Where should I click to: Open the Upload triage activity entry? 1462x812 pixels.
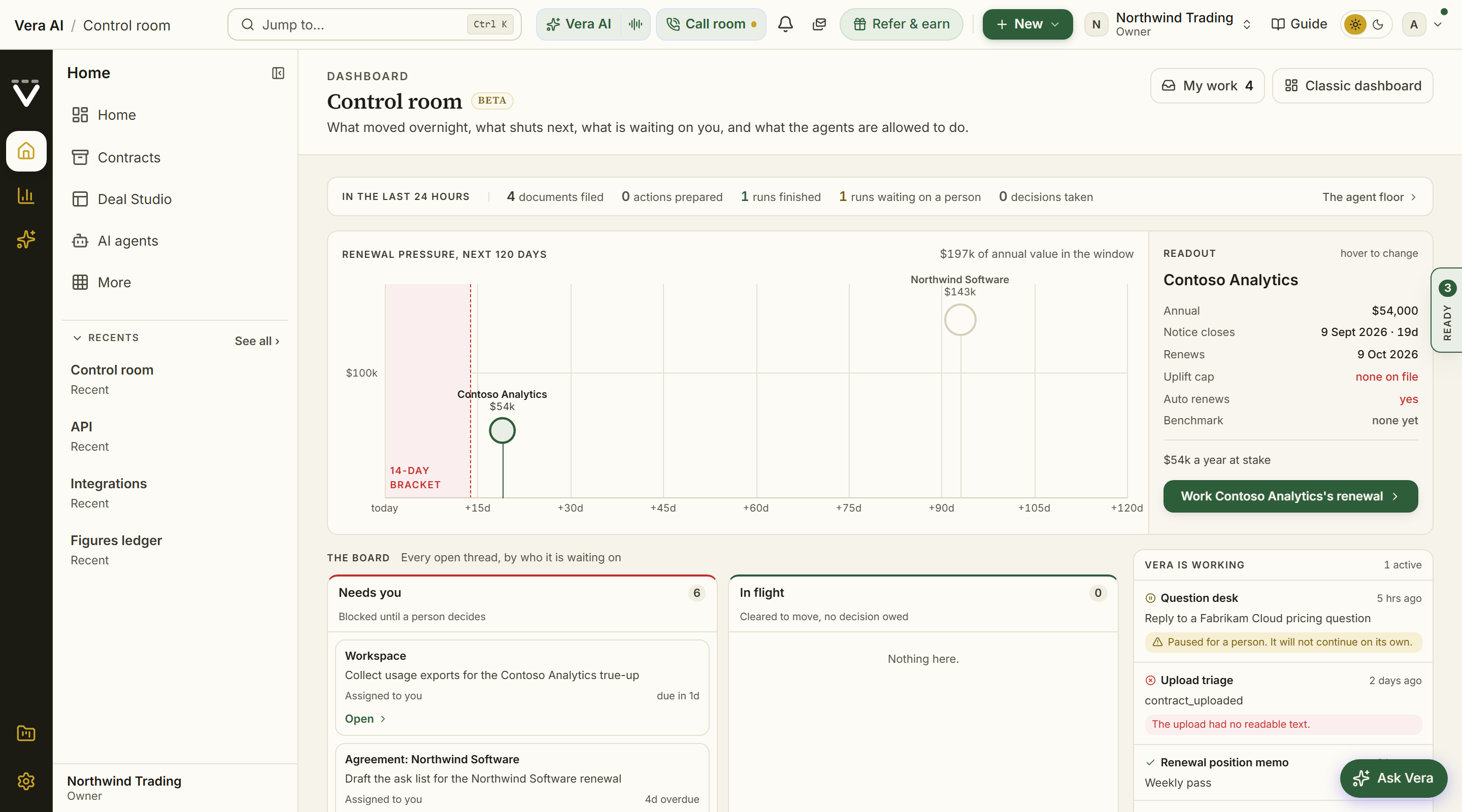1283,703
